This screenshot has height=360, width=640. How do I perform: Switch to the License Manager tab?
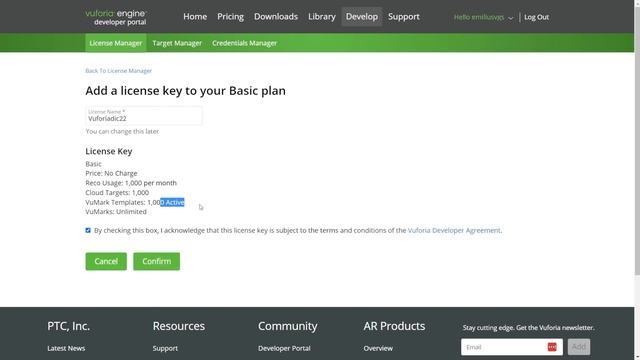tap(116, 43)
